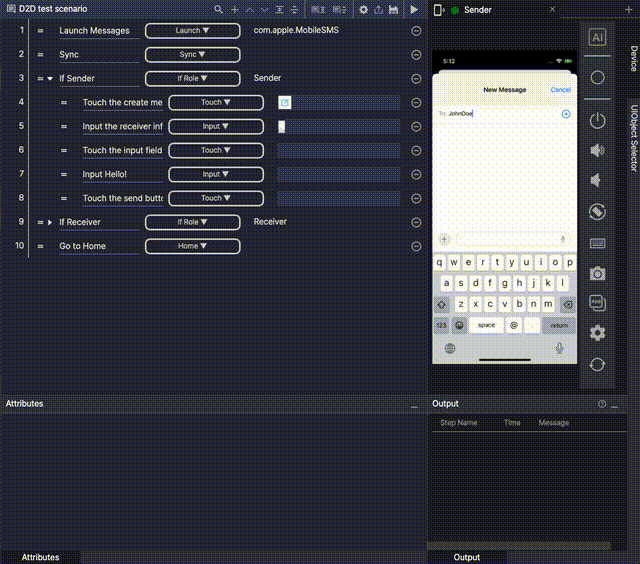Tap the space key on the phone keyboard
The width and height of the screenshot is (640, 564).
(486, 325)
